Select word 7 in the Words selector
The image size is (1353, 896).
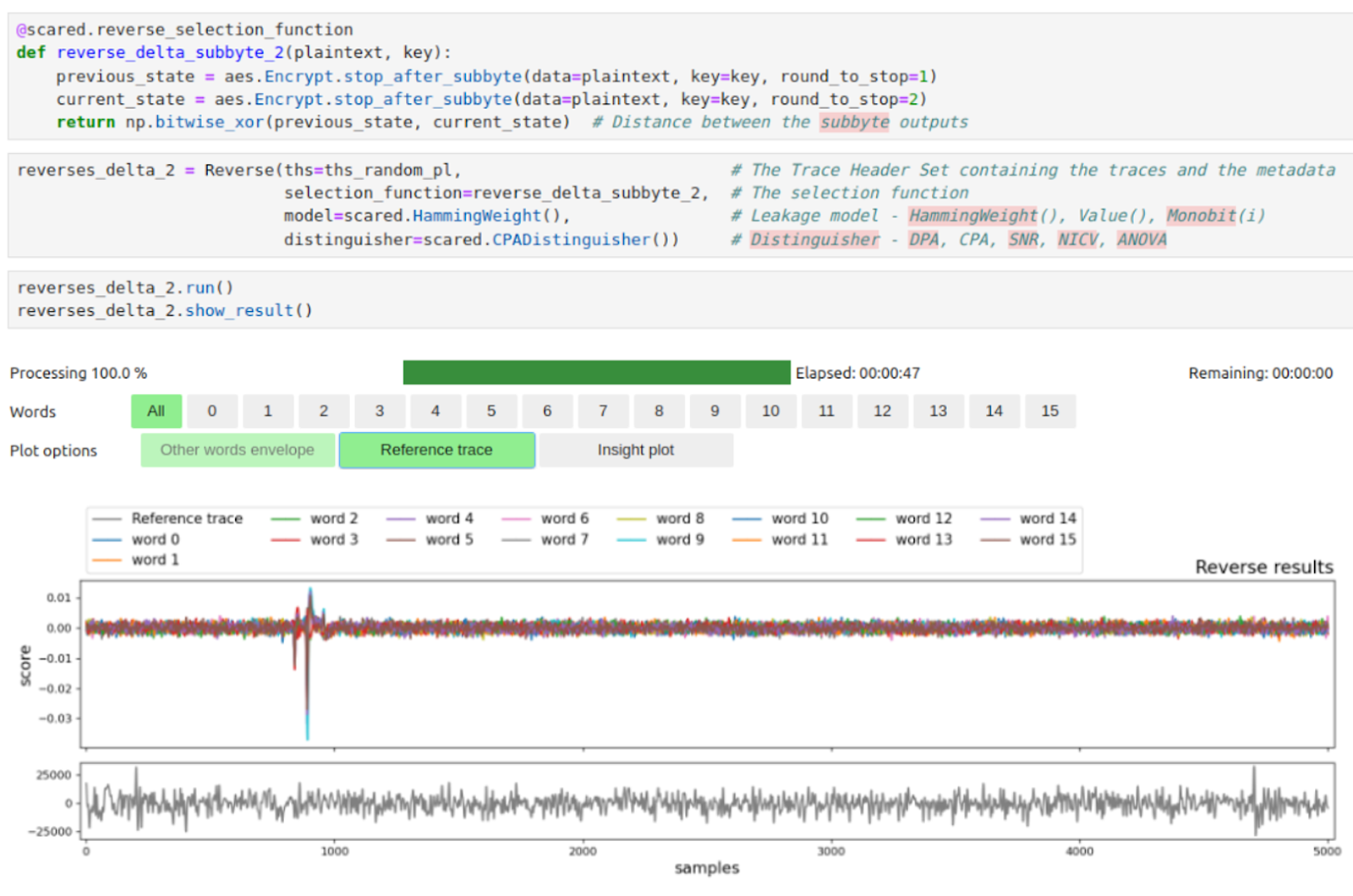point(603,412)
